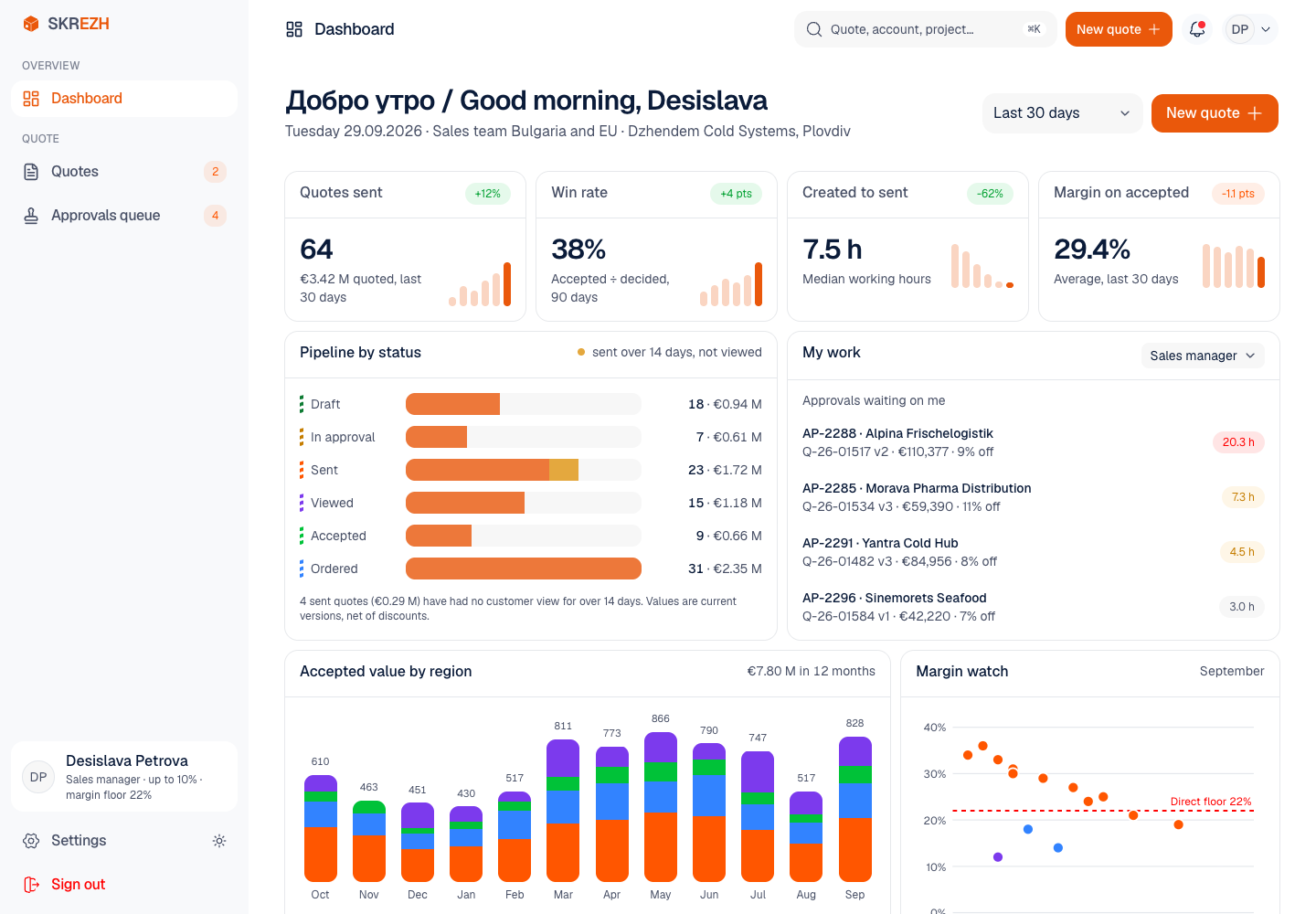Click the "Direct floor 22%" chart label

[1211, 802]
